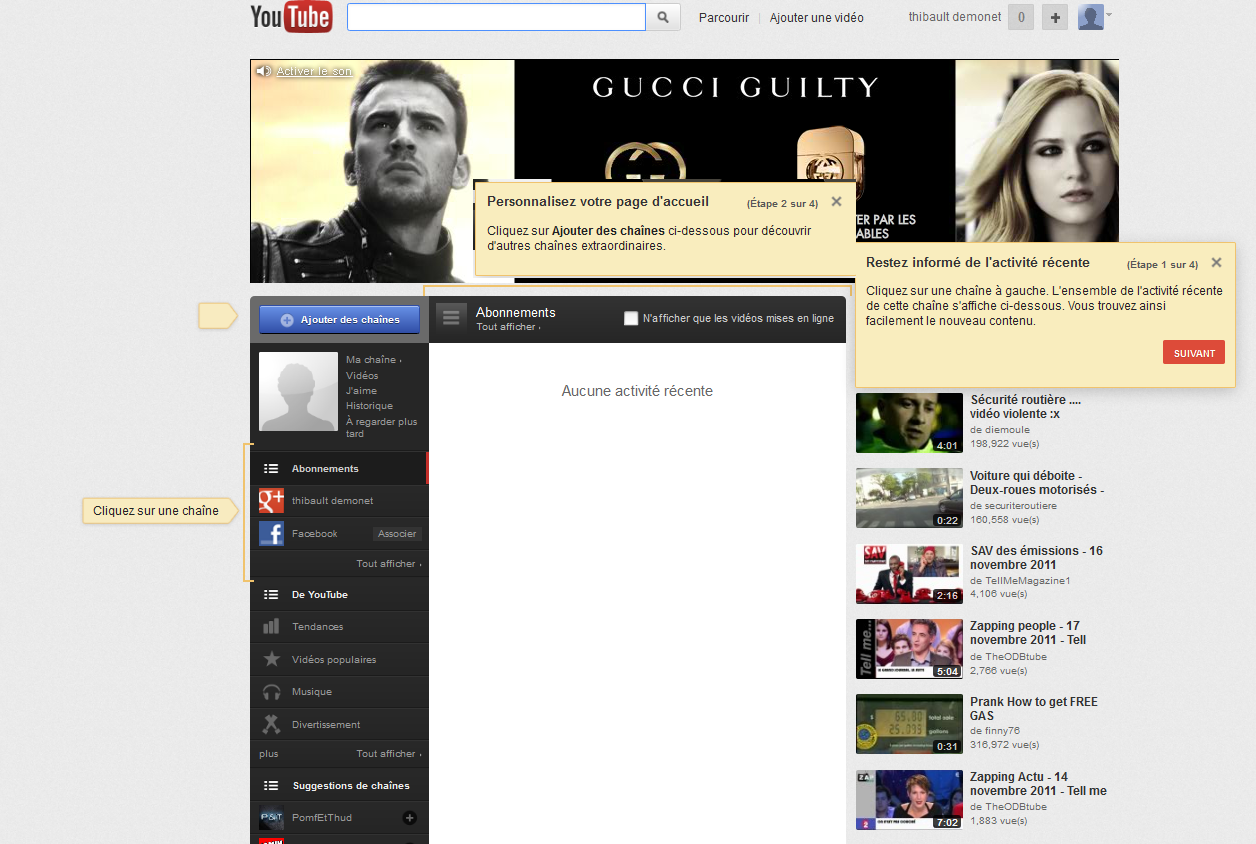Image resolution: width=1256 pixels, height=844 pixels.
Task: Select Tendances in the sidebar
Action: [317, 627]
